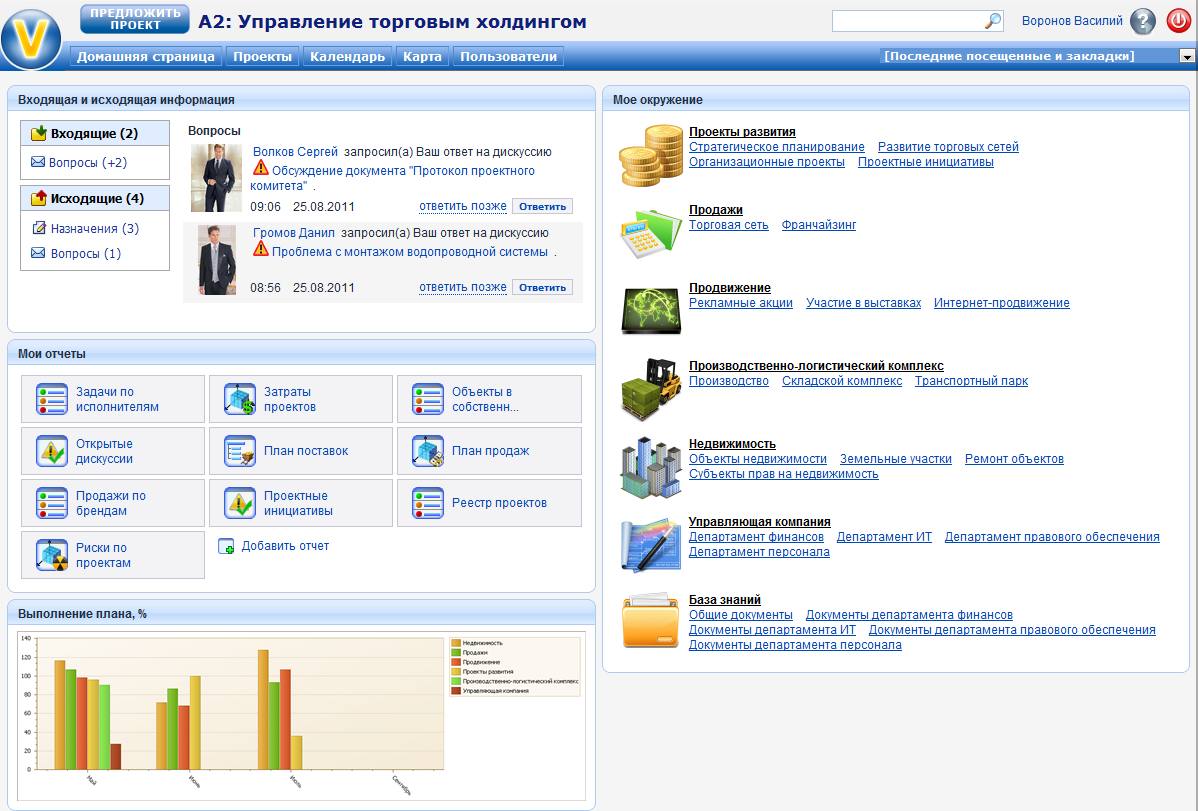Click the green map Продвижение icon
This screenshot has width=1198, height=811.
[651, 310]
